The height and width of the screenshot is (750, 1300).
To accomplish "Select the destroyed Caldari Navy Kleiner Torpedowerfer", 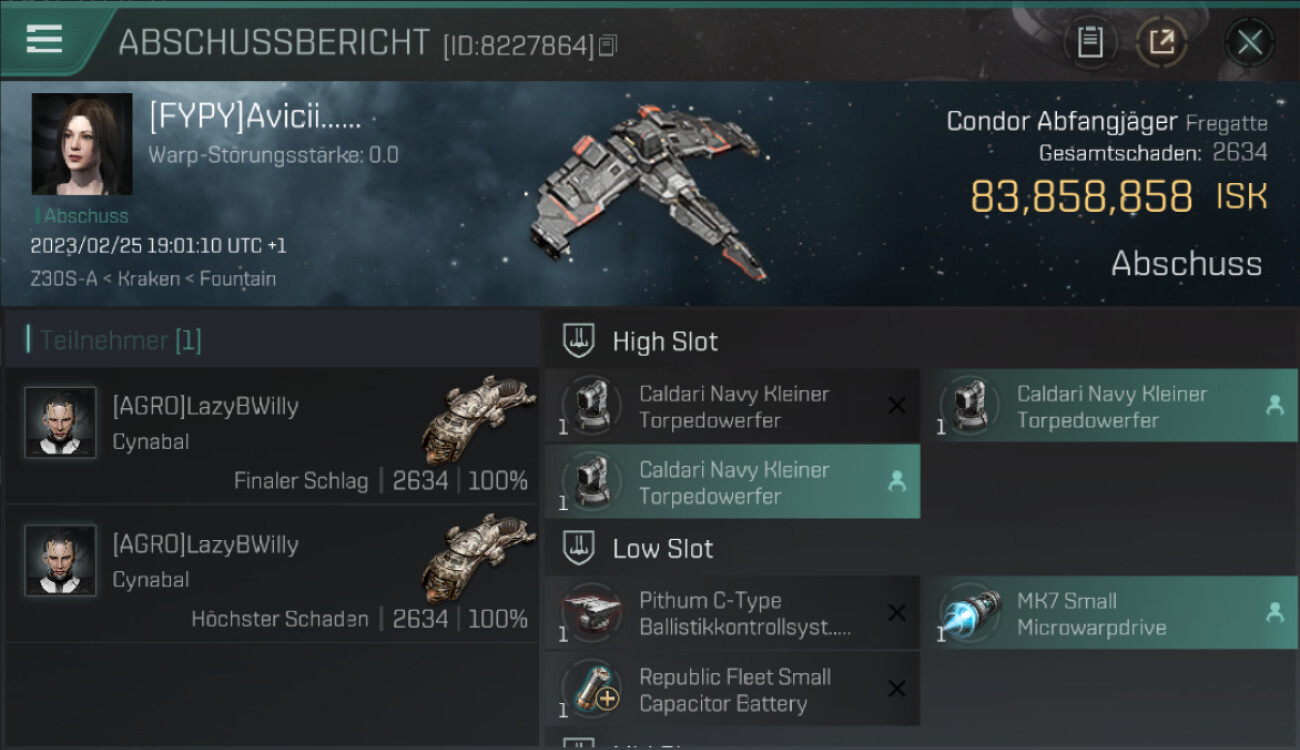I will pos(732,407).
